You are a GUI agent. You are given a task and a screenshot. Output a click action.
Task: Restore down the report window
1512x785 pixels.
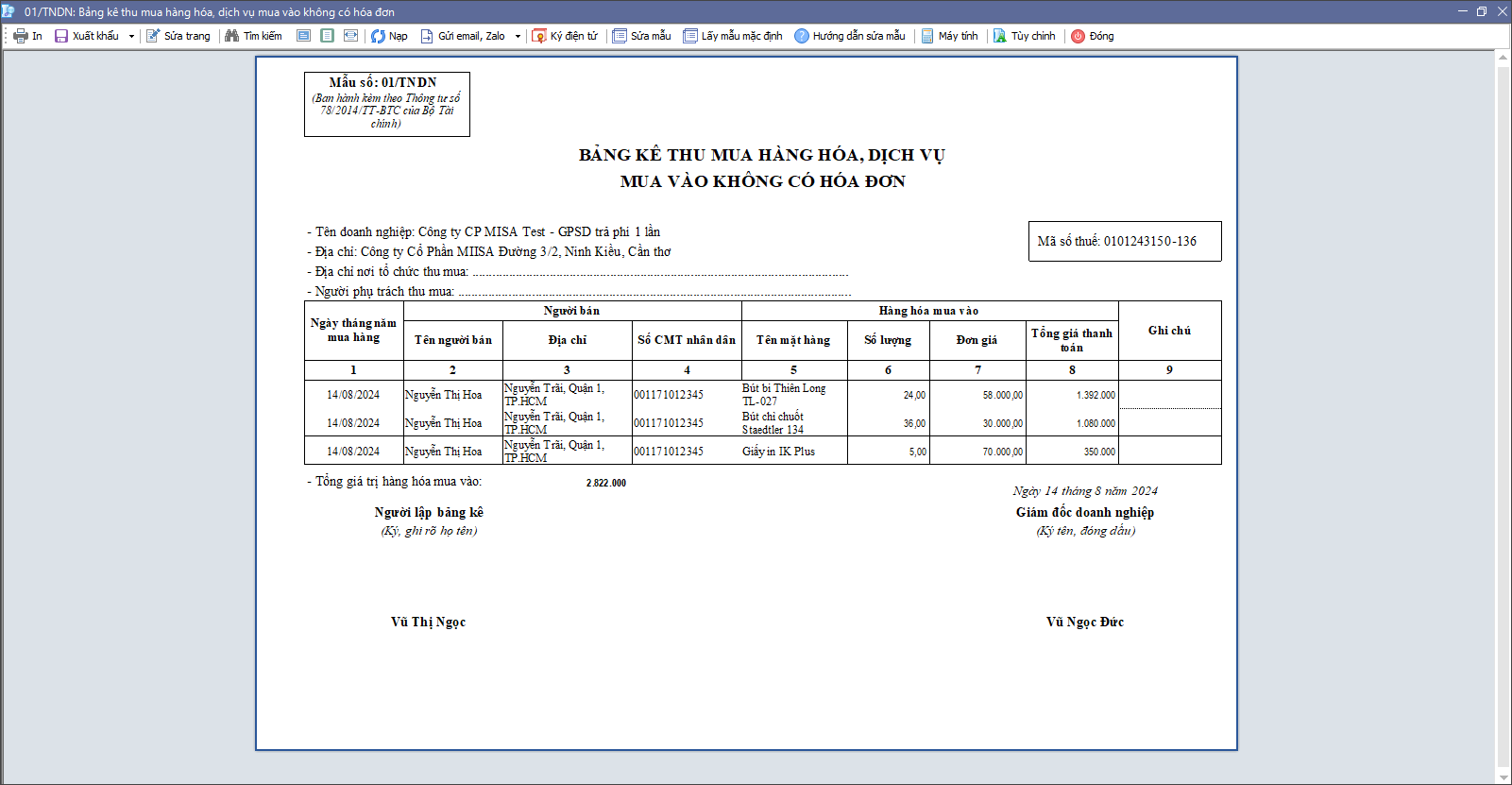(x=1482, y=11)
